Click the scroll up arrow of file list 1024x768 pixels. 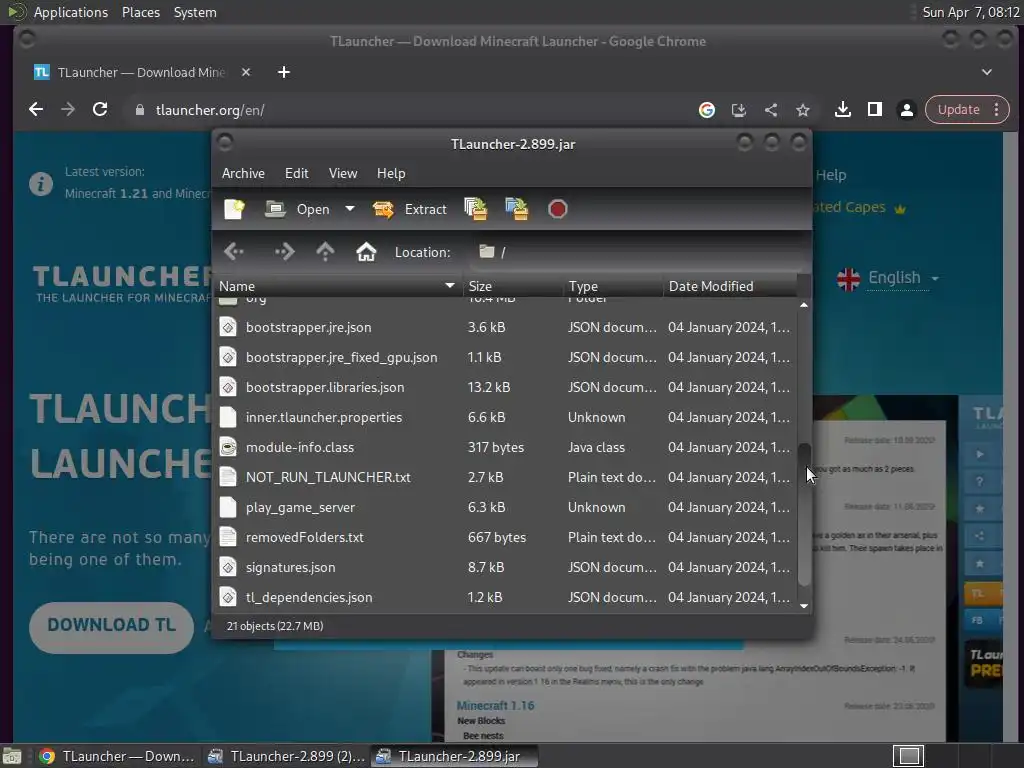(x=804, y=305)
